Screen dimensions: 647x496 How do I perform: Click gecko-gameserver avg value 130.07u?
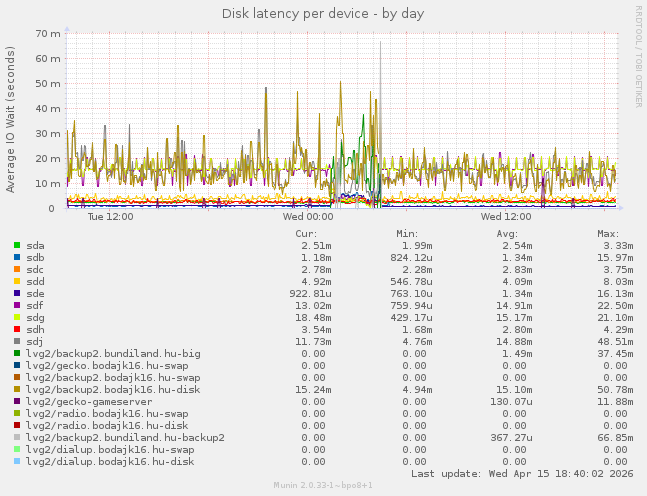point(511,402)
